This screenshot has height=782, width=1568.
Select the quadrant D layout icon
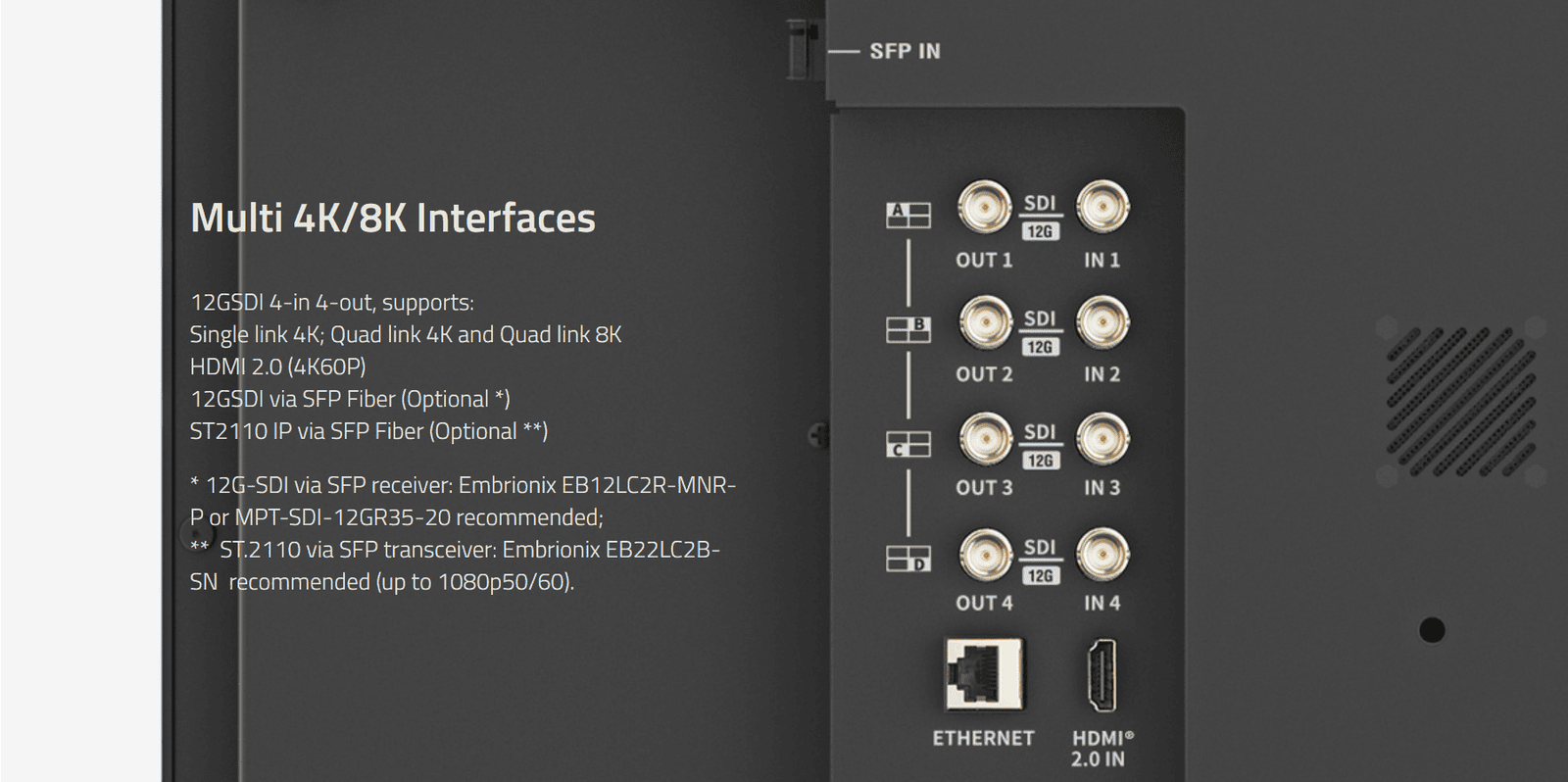907,559
